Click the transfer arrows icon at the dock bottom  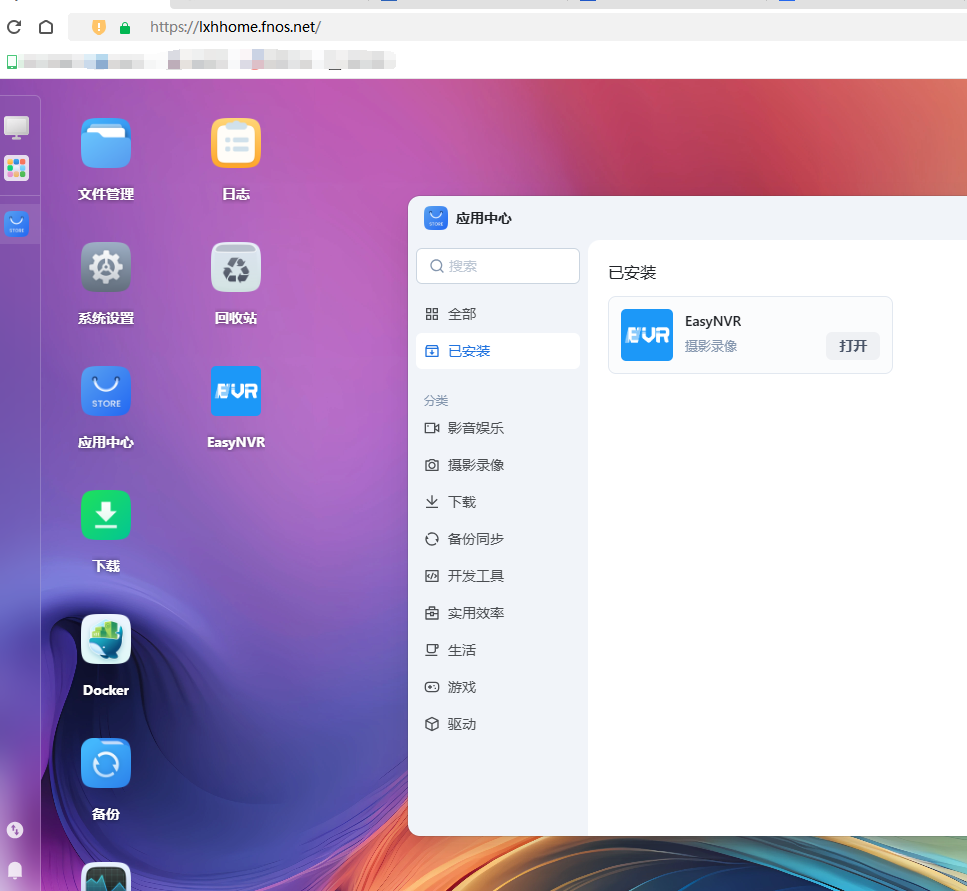point(15,830)
